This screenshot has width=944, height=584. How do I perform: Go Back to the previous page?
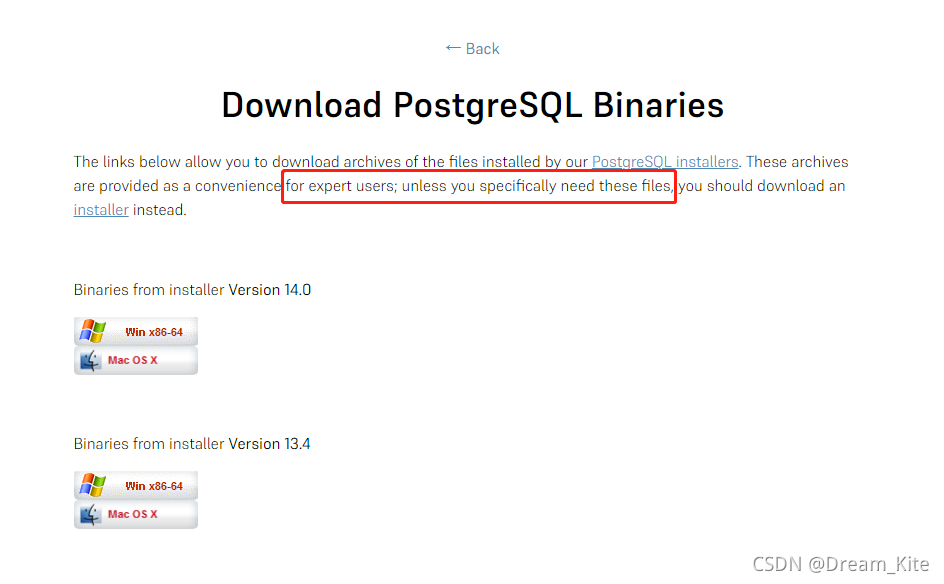coord(472,47)
